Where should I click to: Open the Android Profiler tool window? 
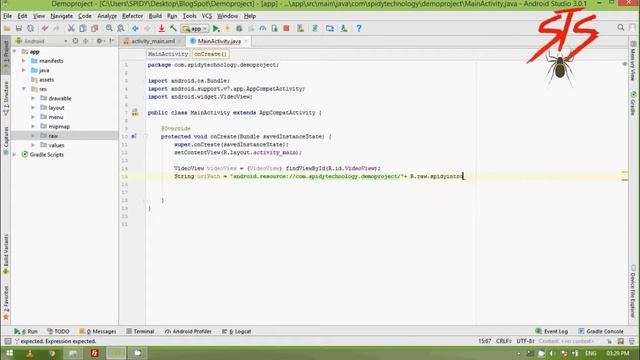[188, 331]
